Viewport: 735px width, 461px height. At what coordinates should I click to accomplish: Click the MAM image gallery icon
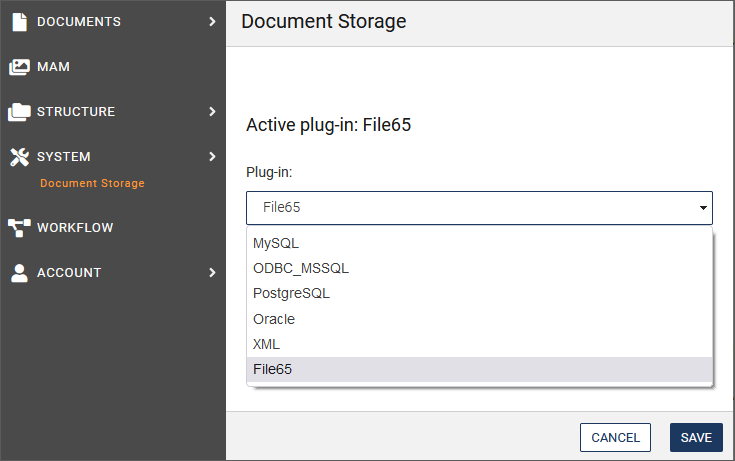19,67
